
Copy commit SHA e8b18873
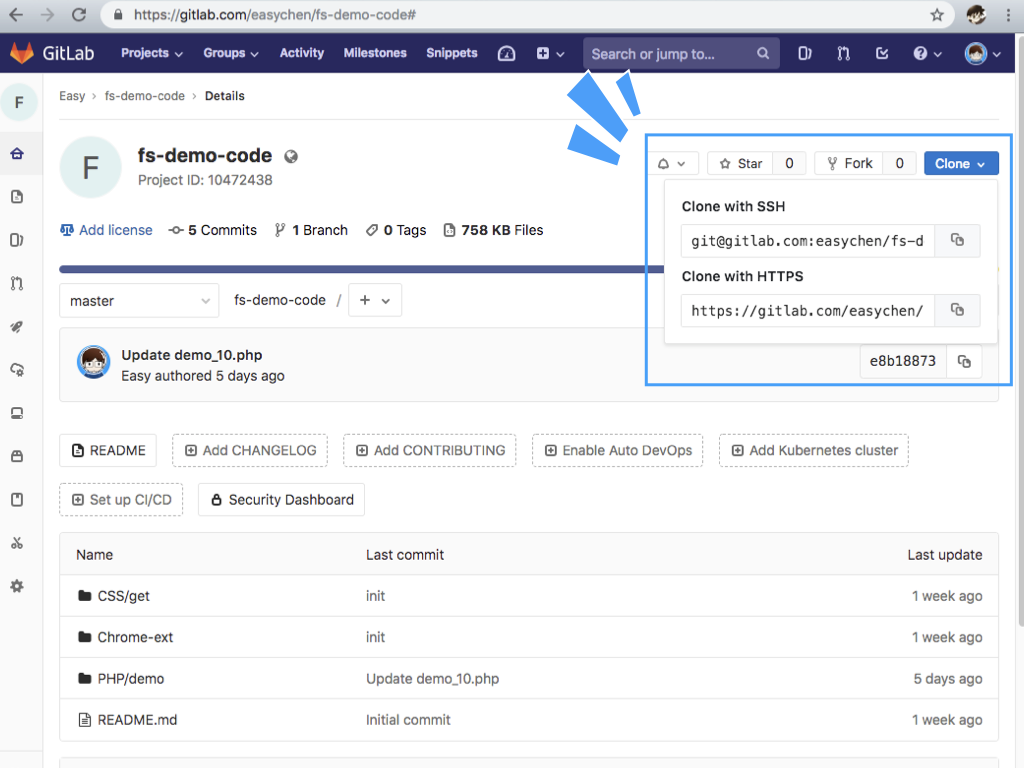click(964, 362)
